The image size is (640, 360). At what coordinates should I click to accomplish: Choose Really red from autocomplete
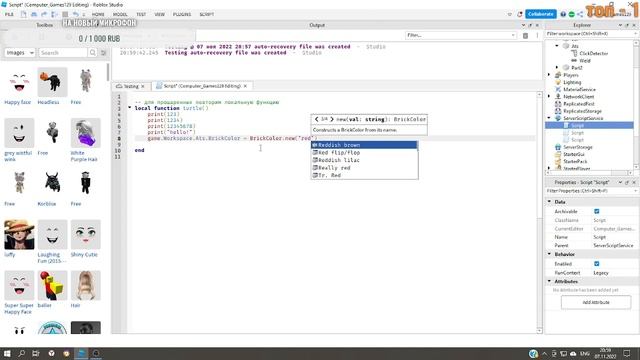pyautogui.click(x=364, y=167)
